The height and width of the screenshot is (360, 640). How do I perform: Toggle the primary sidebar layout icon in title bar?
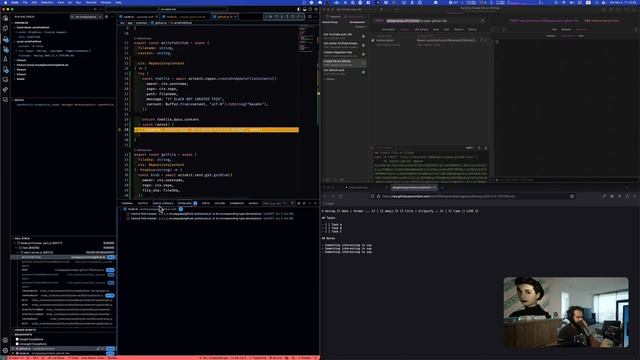click(299, 9)
